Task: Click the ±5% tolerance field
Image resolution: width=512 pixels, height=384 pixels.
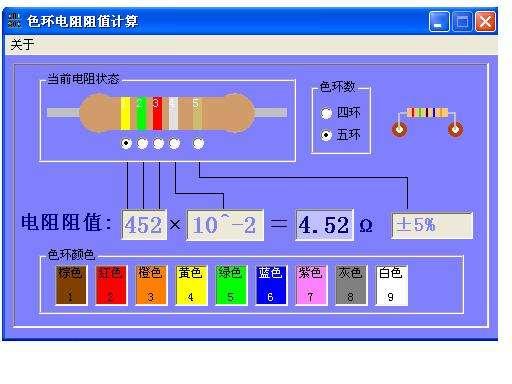Action: point(432,225)
